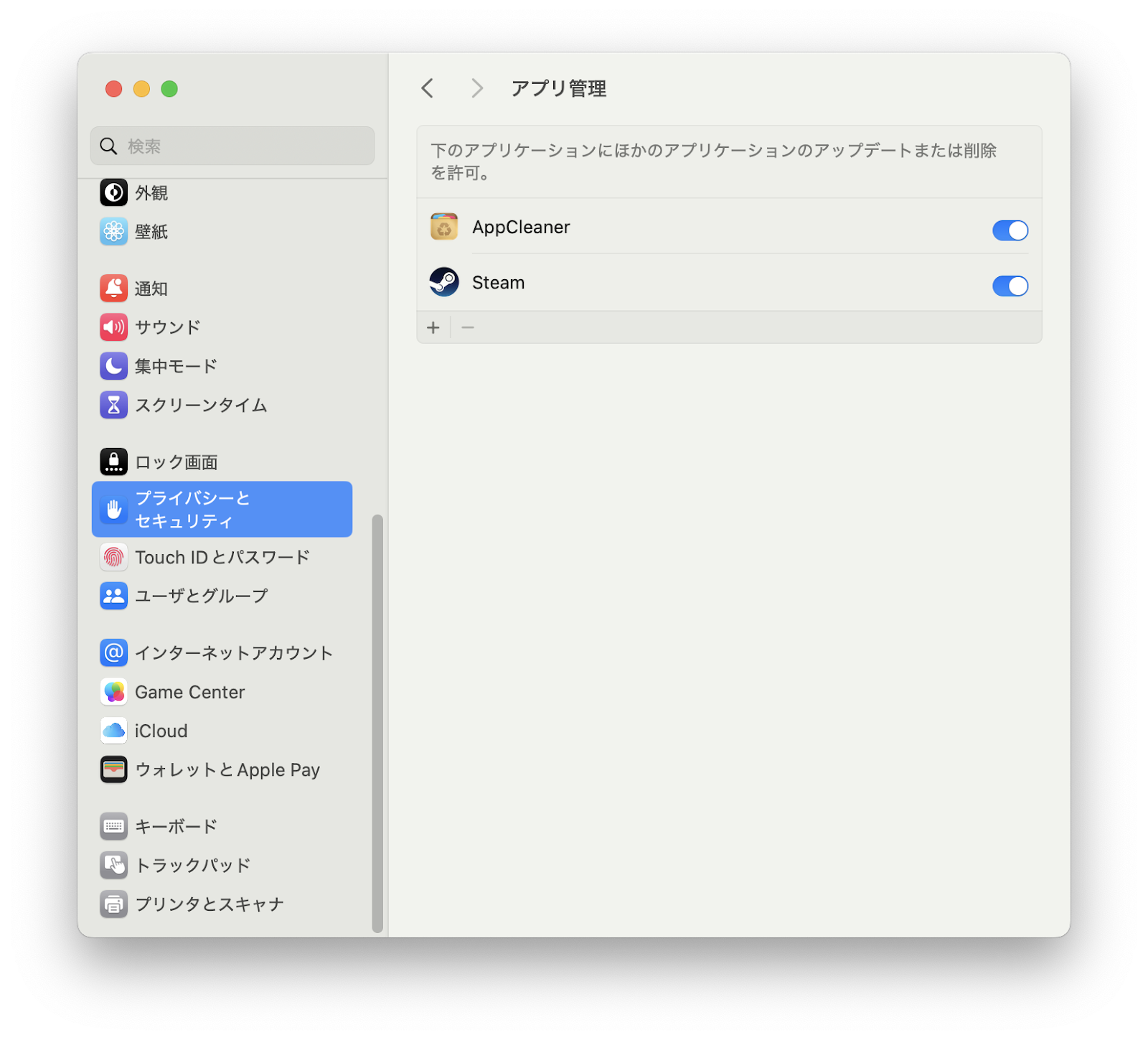Open the 通知 notifications bell icon
1148x1040 pixels.
[x=113, y=289]
